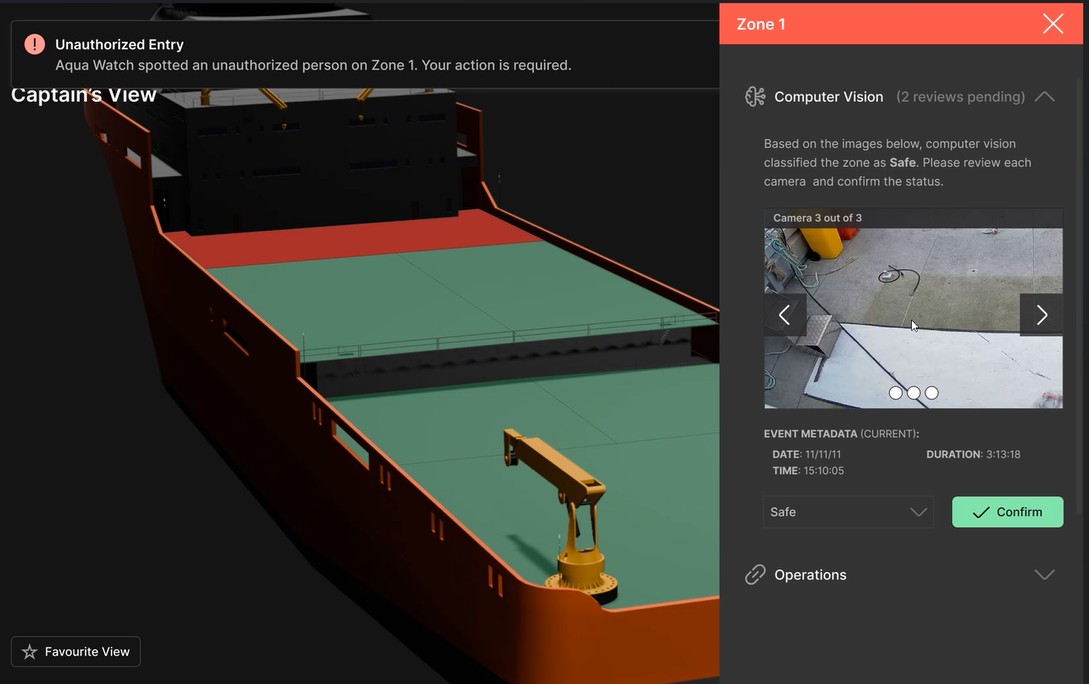Collapse the Computer Vision section chevron
Image resolution: width=1089 pixels, height=684 pixels.
point(1045,97)
